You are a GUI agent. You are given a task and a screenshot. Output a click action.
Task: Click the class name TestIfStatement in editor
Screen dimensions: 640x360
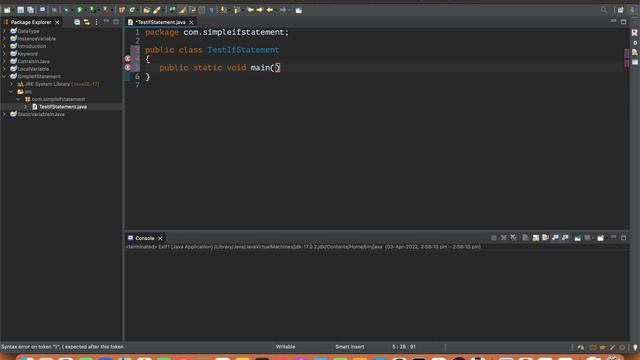coord(243,50)
